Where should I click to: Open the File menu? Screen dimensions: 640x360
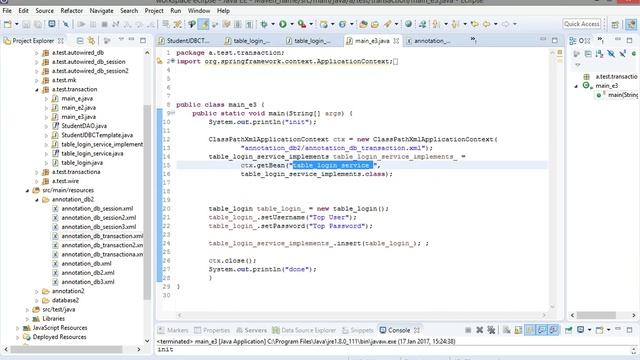coord(7,11)
